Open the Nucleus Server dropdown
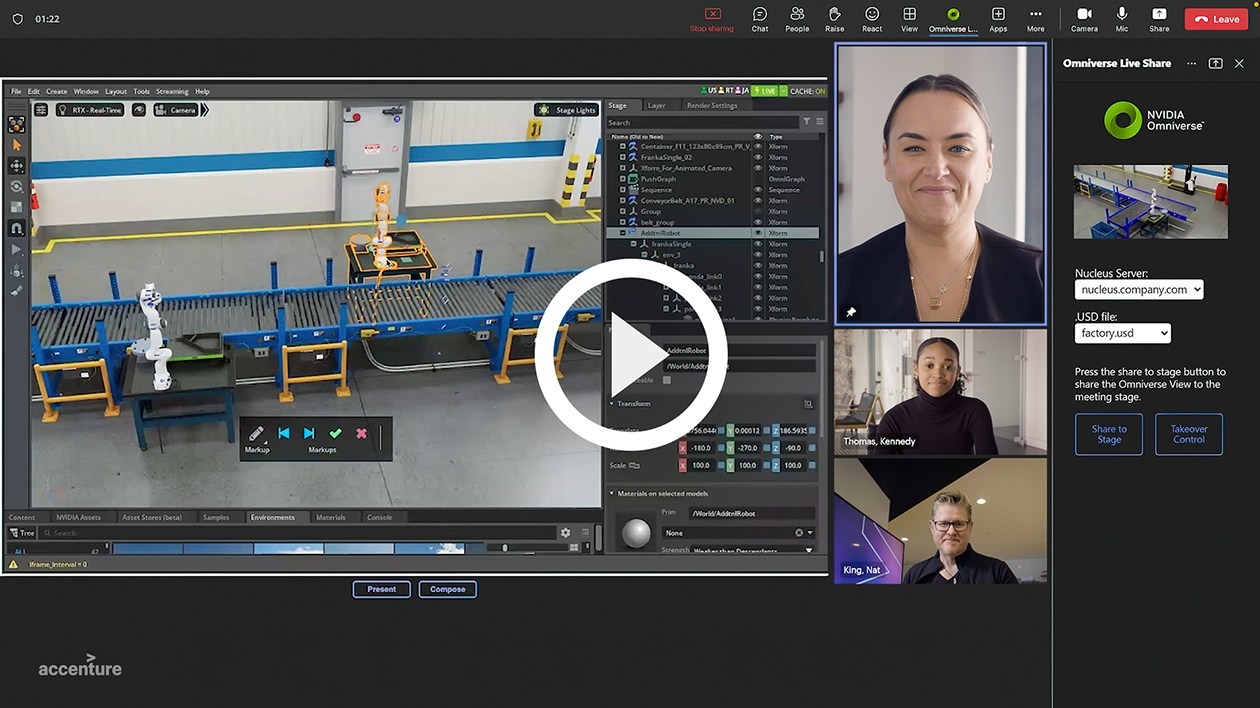This screenshot has width=1260, height=708. (x=1138, y=289)
